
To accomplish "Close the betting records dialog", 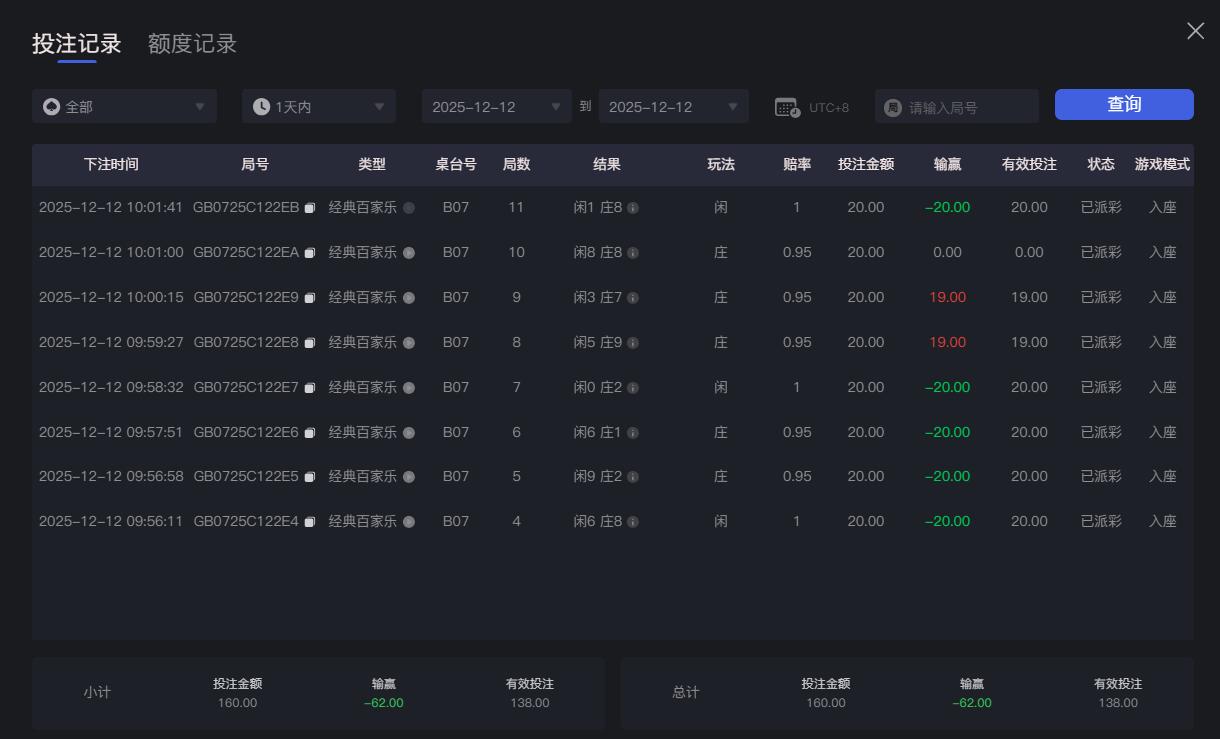I will click(x=1195, y=31).
